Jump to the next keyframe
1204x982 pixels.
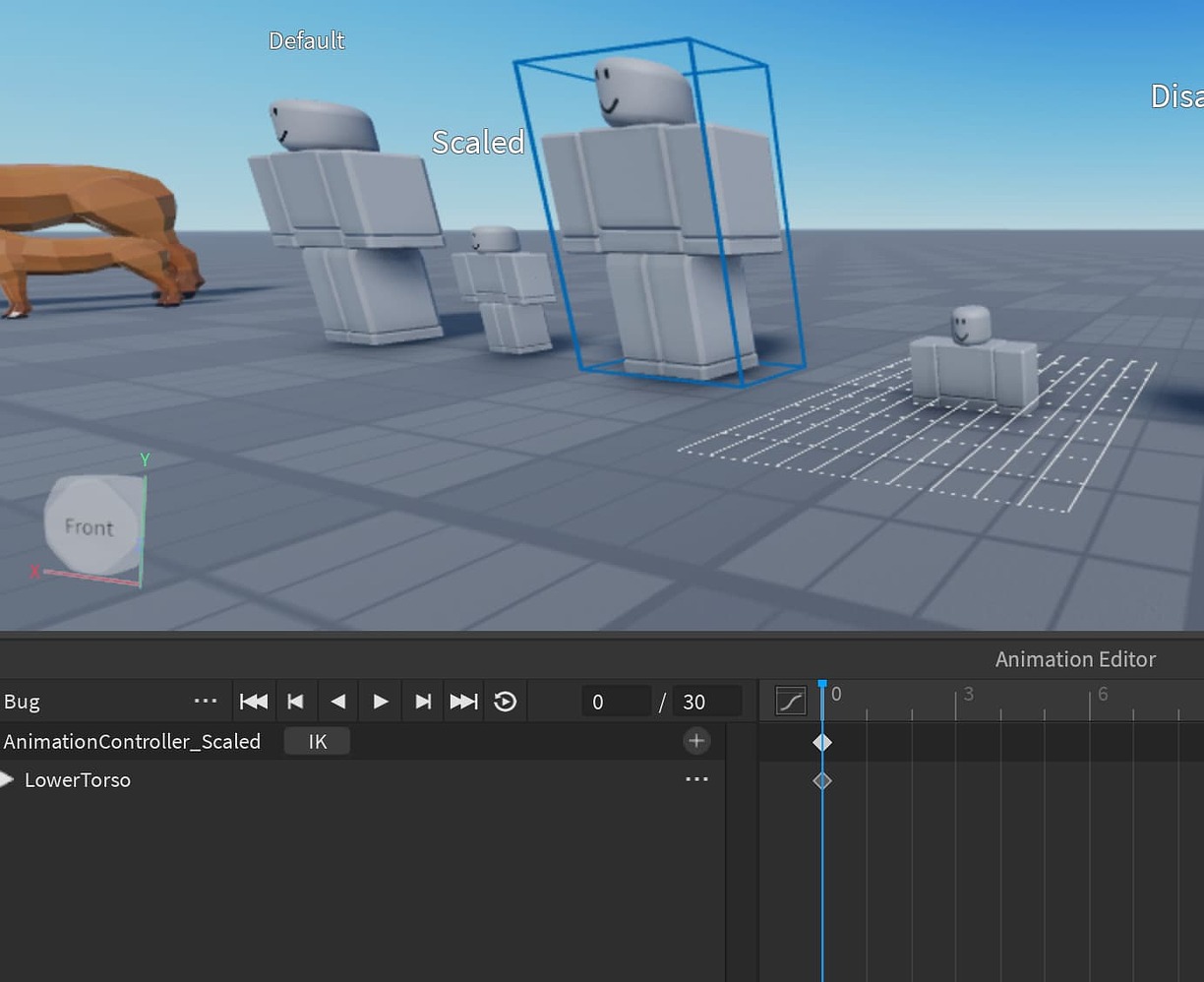[422, 701]
